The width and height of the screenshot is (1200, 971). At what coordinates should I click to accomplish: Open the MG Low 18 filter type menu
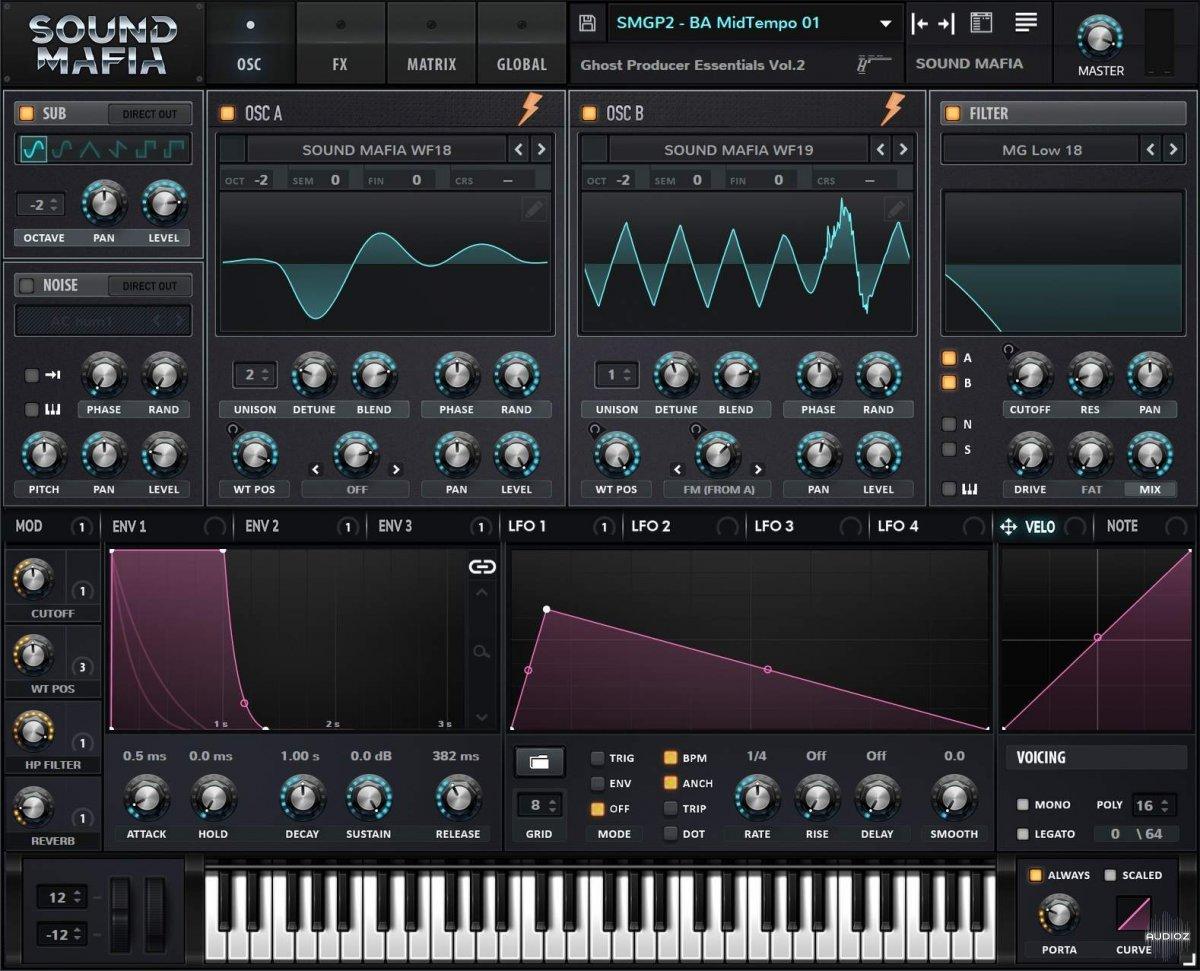coord(1041,150)
